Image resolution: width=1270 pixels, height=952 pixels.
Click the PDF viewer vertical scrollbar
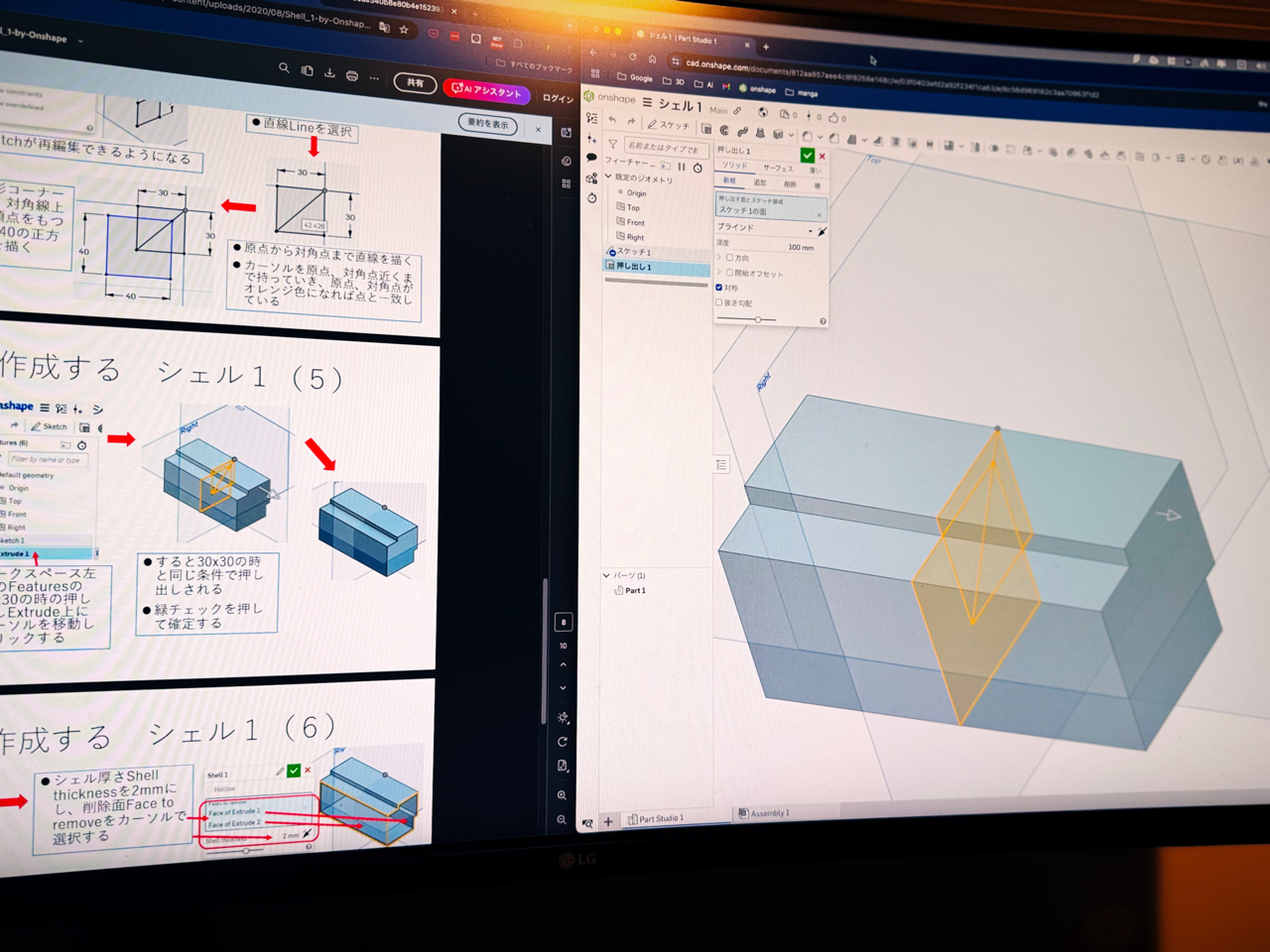pos(544,650)
